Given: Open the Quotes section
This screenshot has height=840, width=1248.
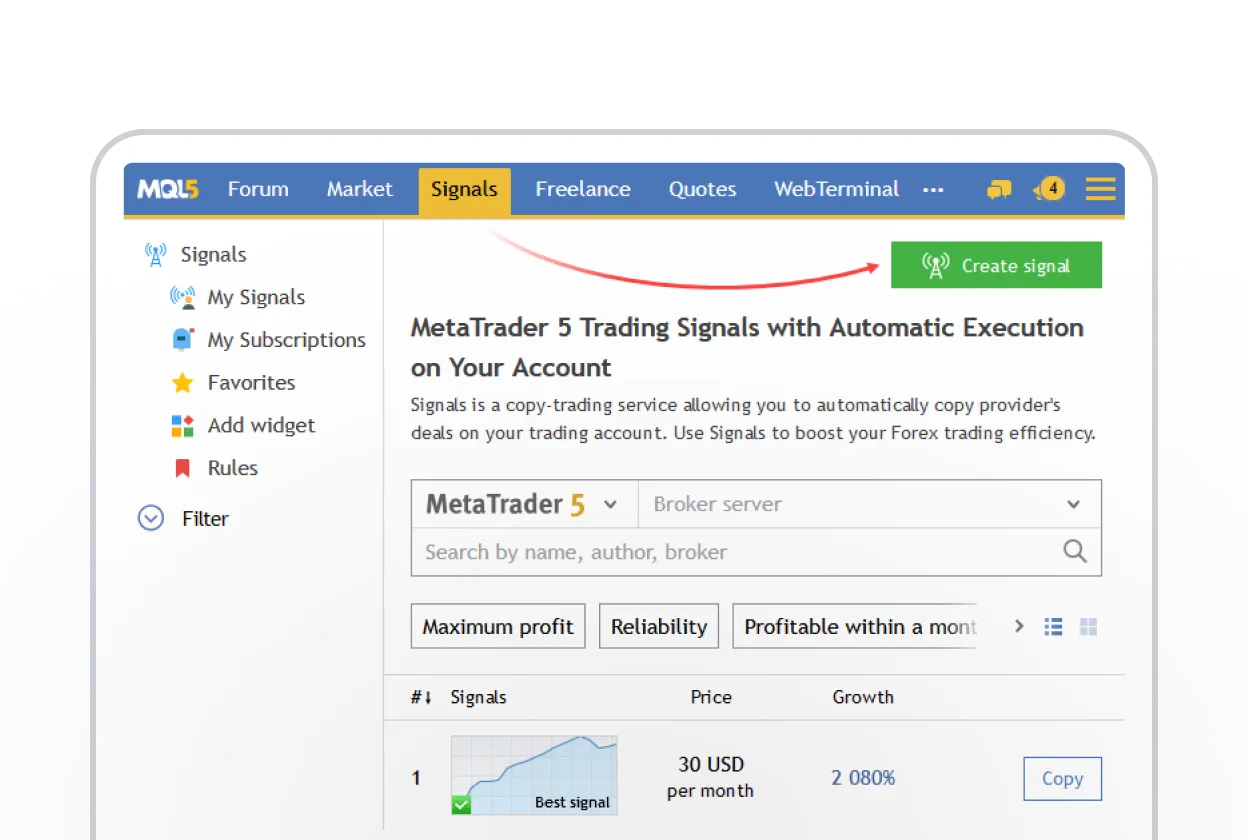Looking at the screenshot, I should (x=703, y=189).
